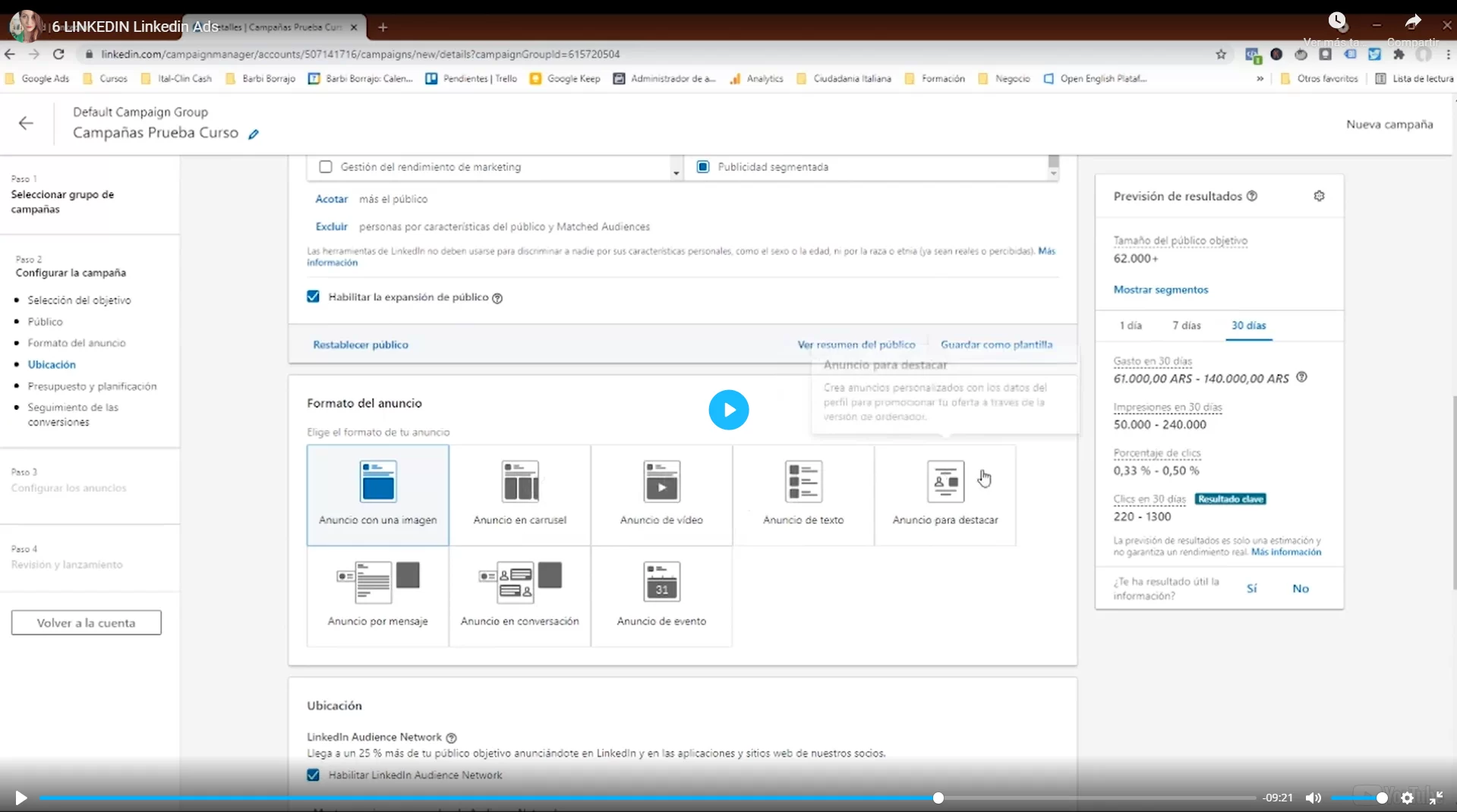The width and height of the screenshot is (1457, 812).
Task: Click the browser reload button
Action: (x=58, y=54)
